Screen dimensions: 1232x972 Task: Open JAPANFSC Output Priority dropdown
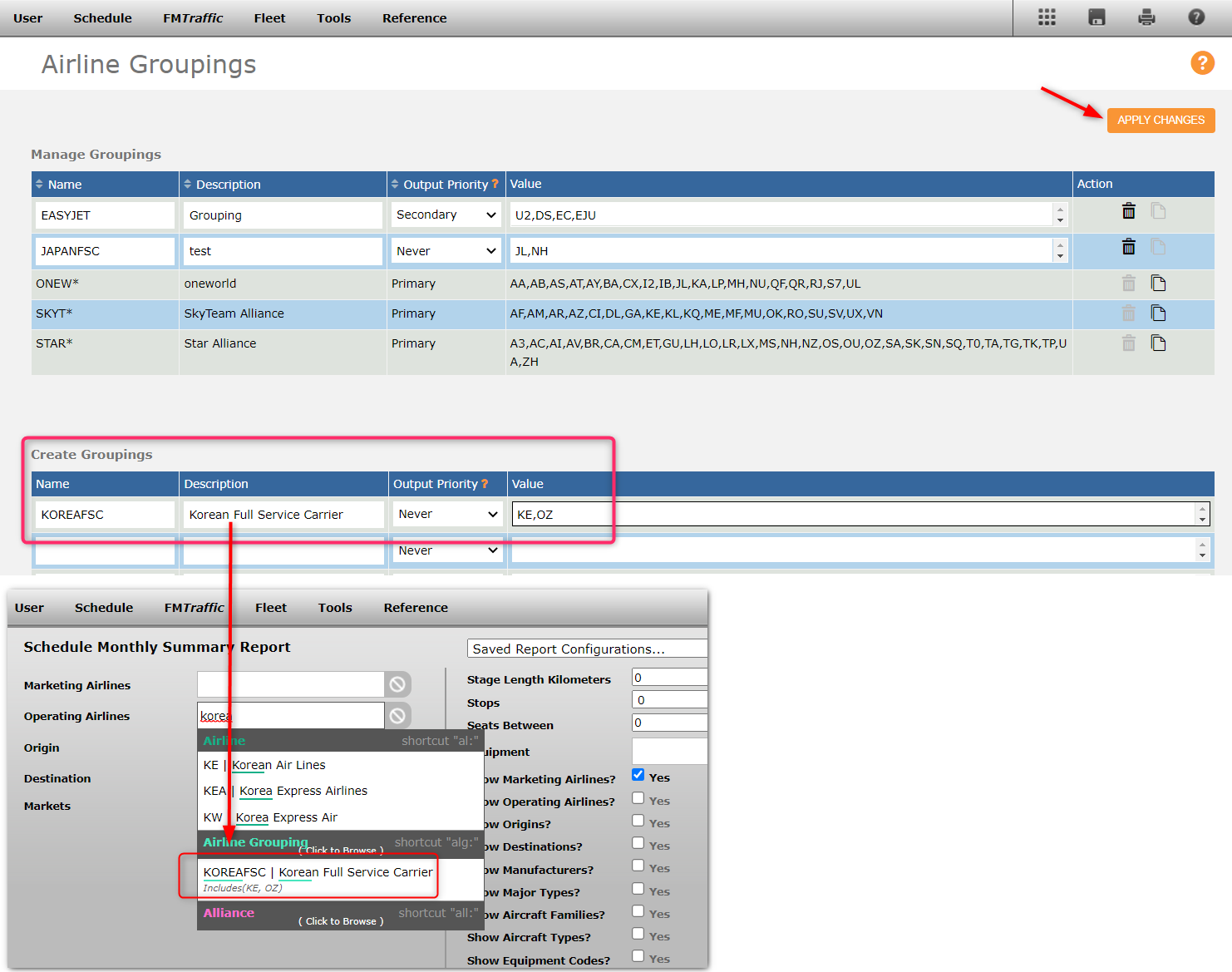pos(446,251)
